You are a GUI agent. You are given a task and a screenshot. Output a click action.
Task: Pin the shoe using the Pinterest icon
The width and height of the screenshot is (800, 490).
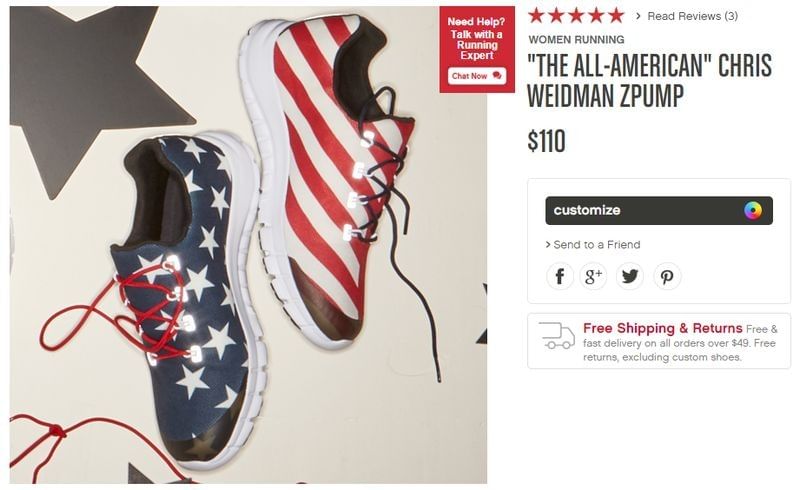[x=667, y=276]
